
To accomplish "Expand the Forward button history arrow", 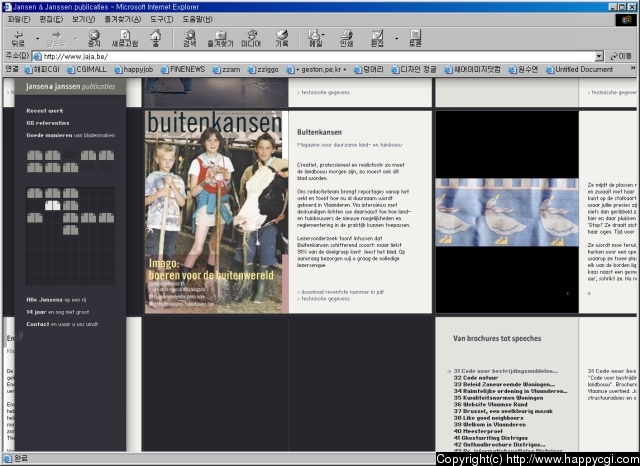I will pos(76,39).
